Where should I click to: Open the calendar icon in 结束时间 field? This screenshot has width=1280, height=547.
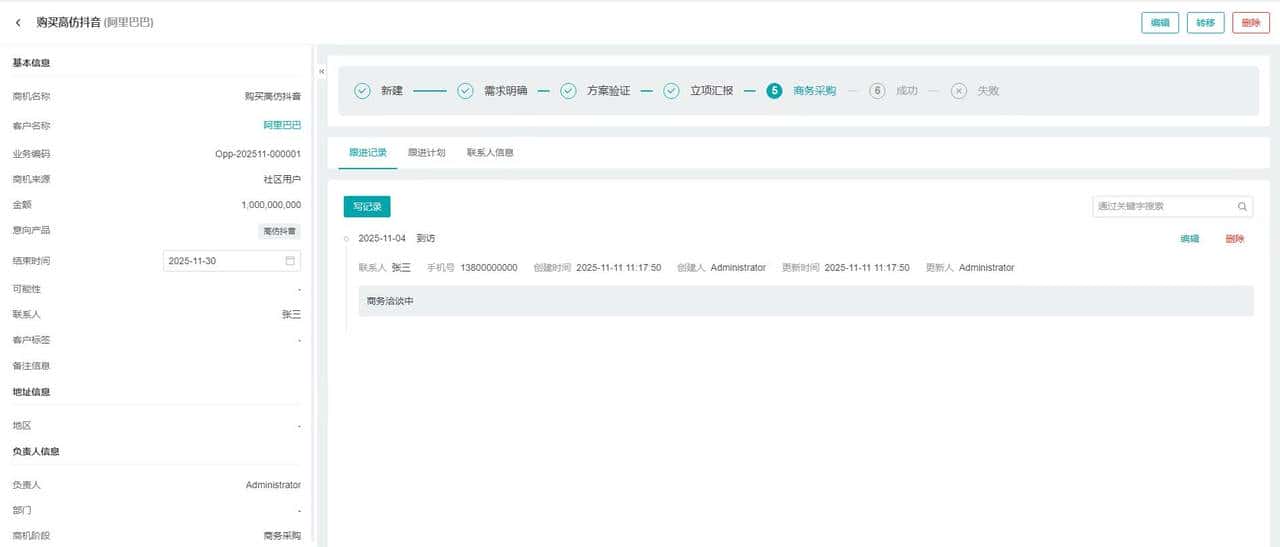point(290,261)
